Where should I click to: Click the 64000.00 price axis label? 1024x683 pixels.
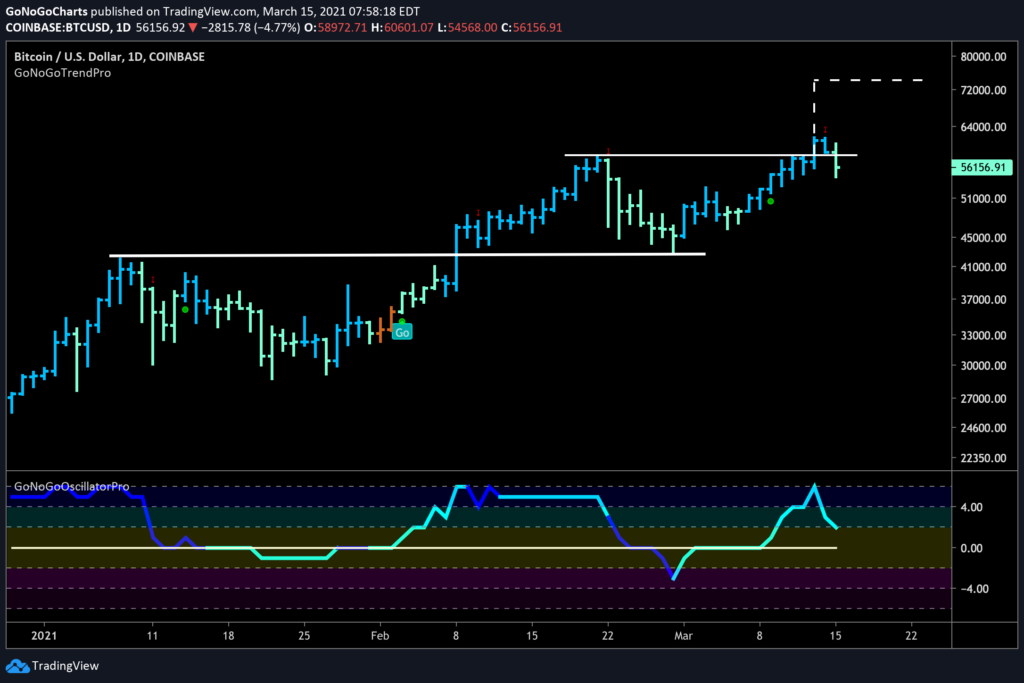tap(983, 127)
